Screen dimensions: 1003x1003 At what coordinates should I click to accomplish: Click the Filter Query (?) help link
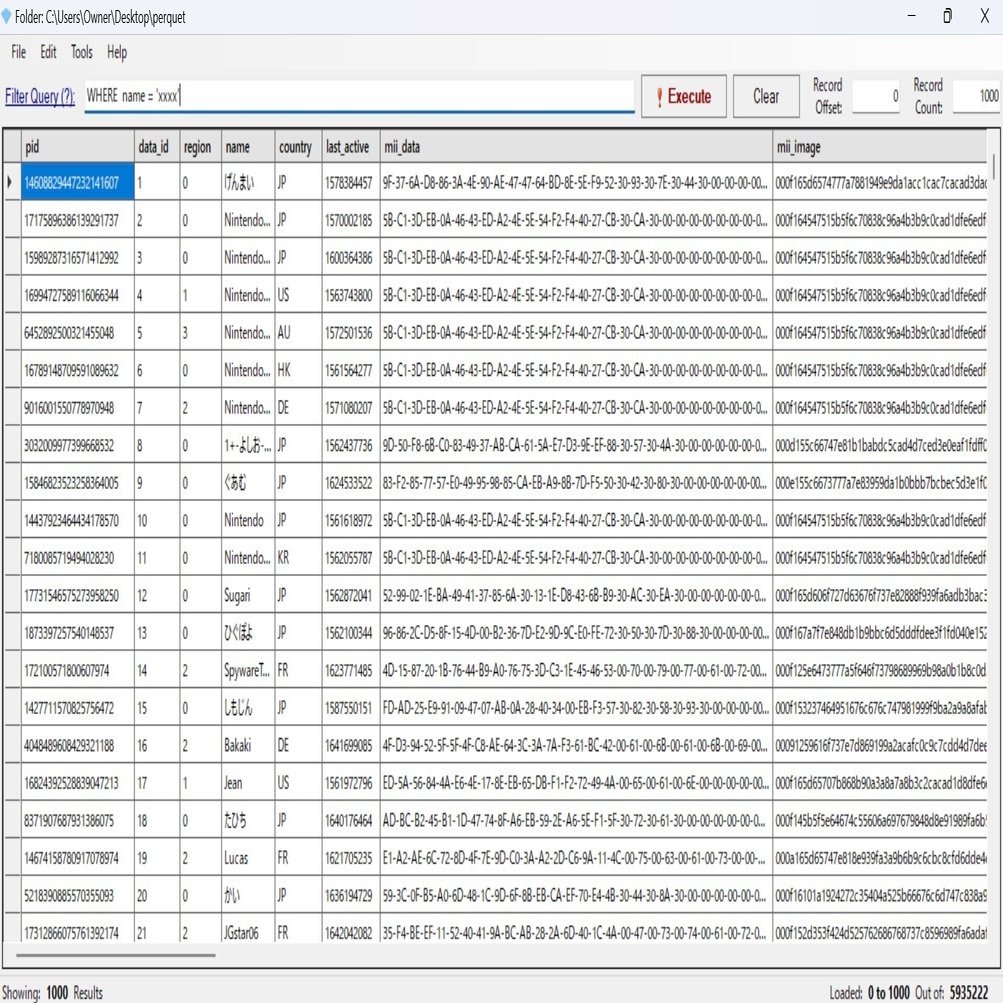40,97
